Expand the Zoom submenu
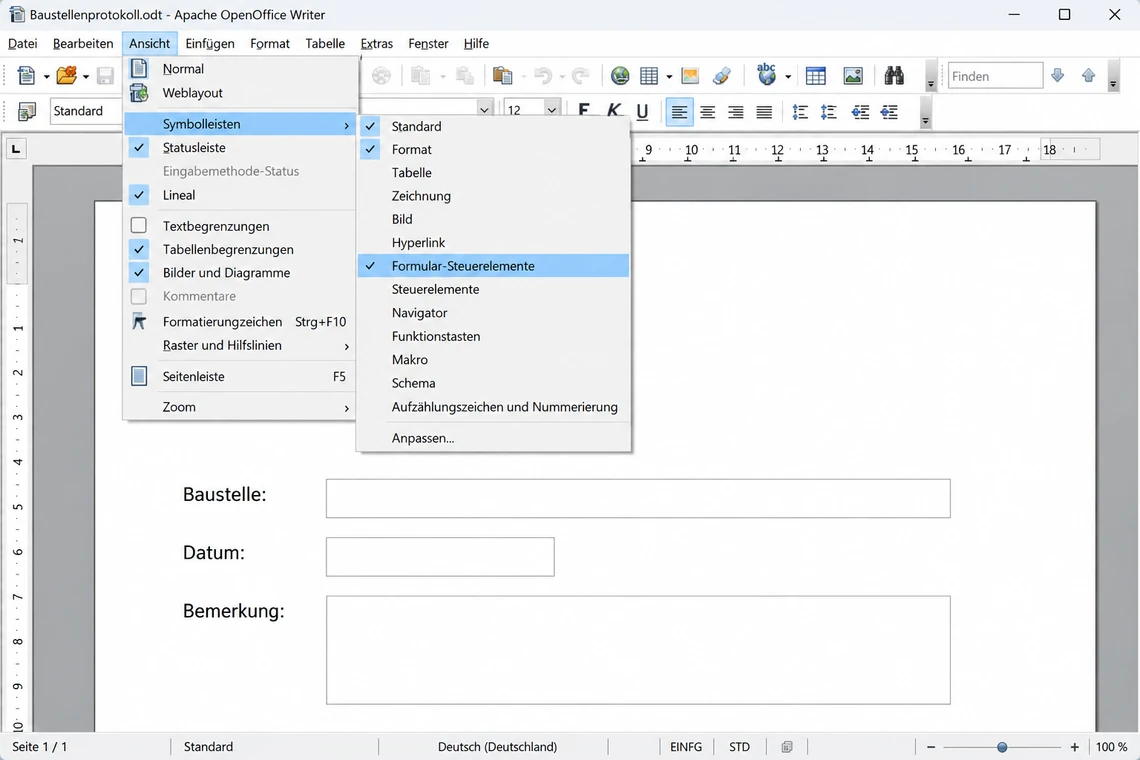The width and height of the screenshot is (1140, 760). (x=239, y=407)
